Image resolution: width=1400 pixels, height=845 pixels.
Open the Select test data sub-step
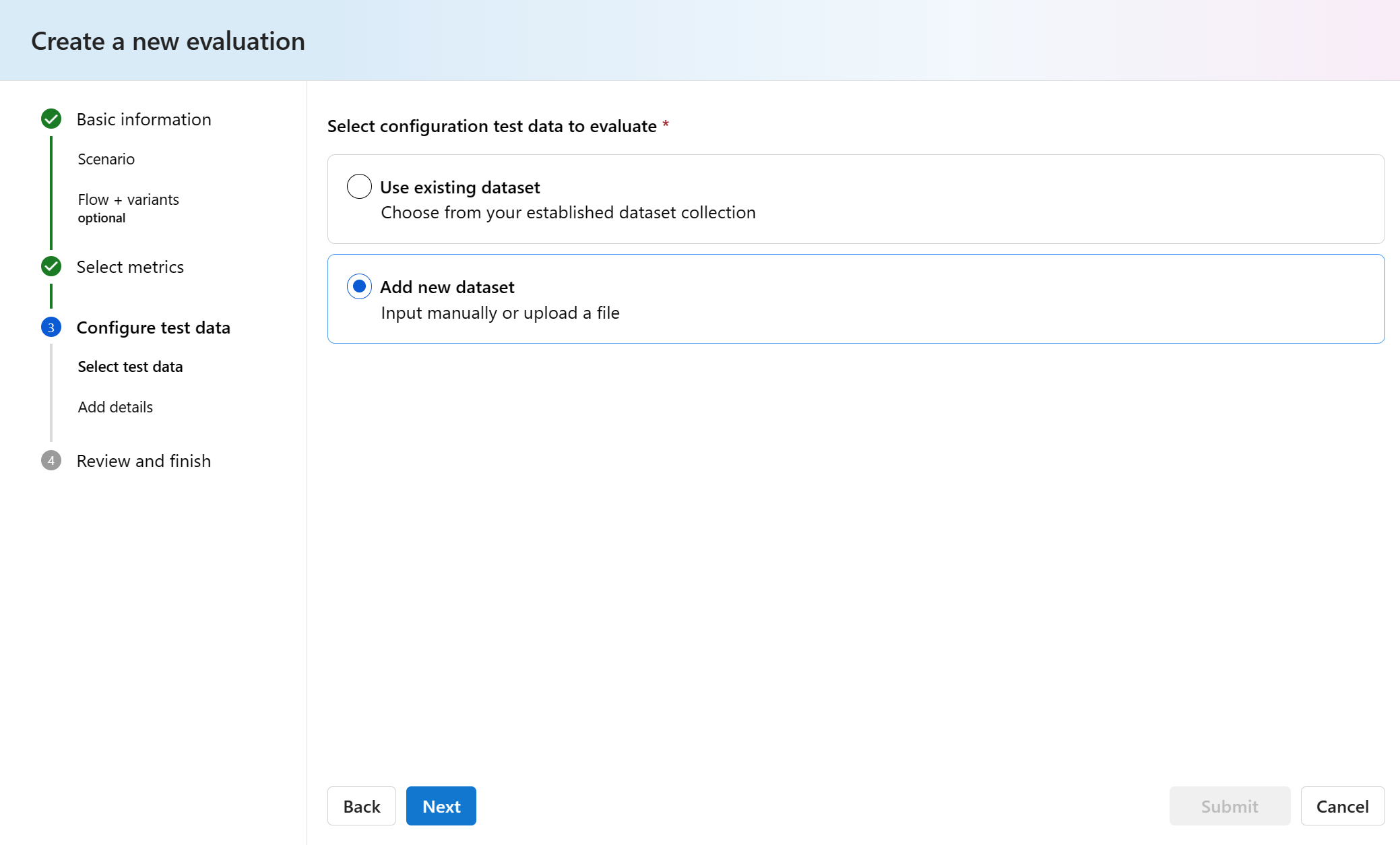130,367
